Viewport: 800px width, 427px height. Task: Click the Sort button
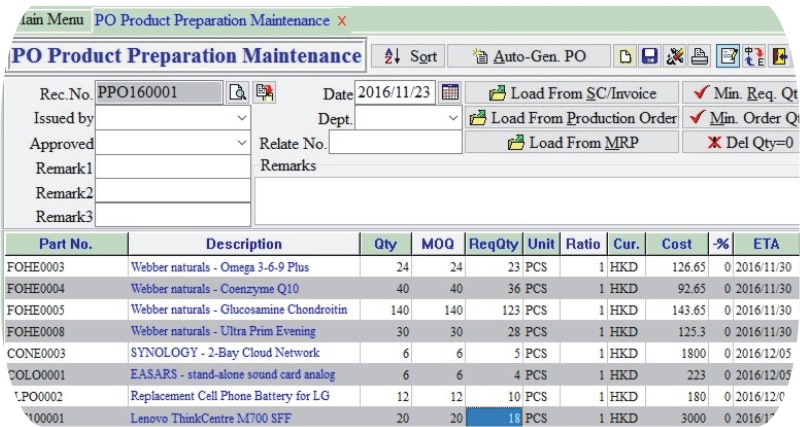click(408, 56)
